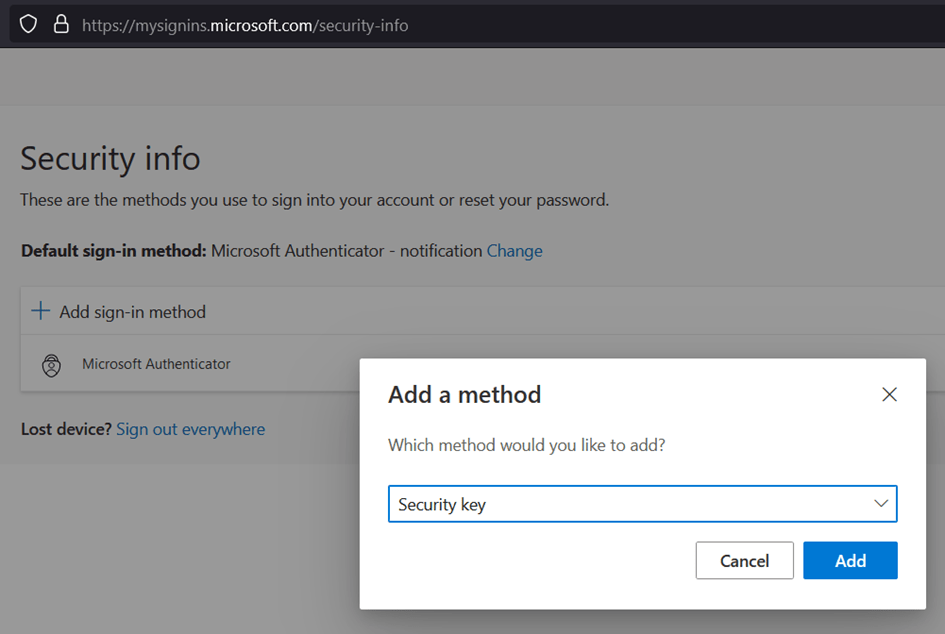945x634 pixels.
Task: Focus the mysignins.microsoft.com address bar
Action: [x=245, y=25]
